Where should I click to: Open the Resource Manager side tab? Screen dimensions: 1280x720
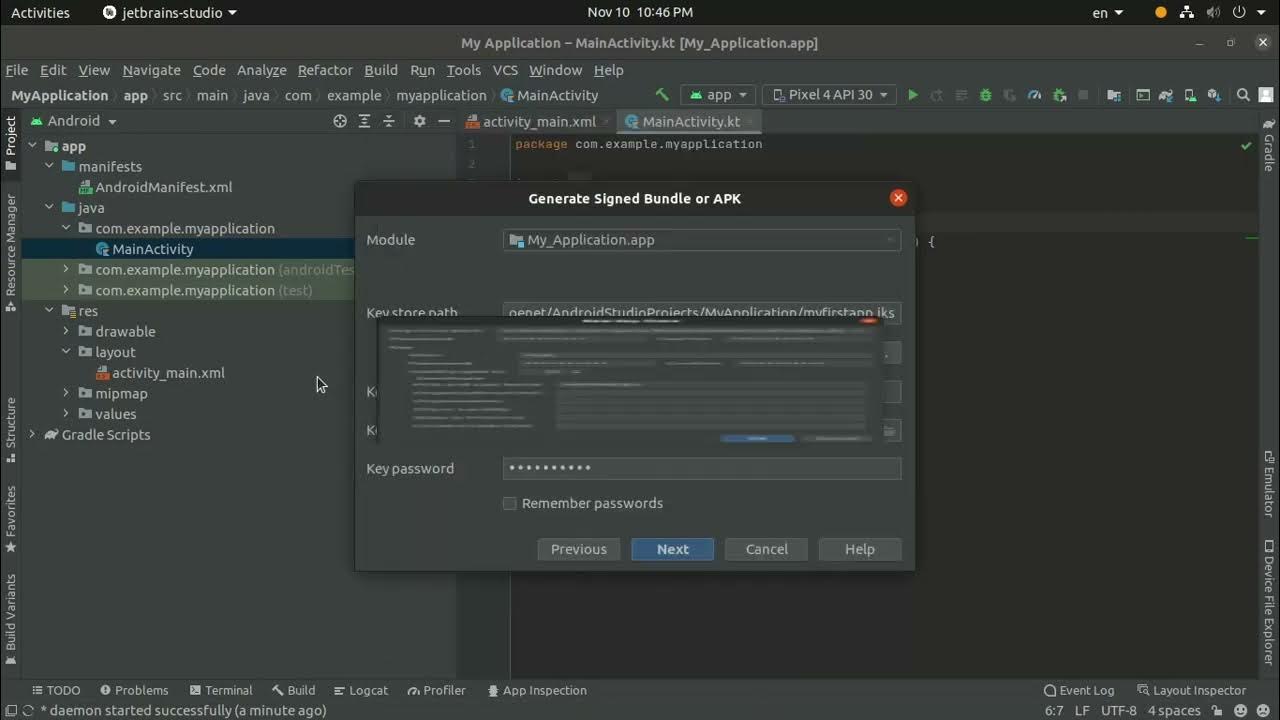[11, 252]
